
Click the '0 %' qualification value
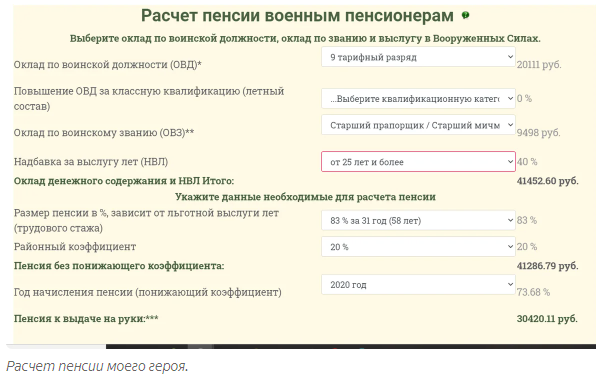(x=524, y=98)
